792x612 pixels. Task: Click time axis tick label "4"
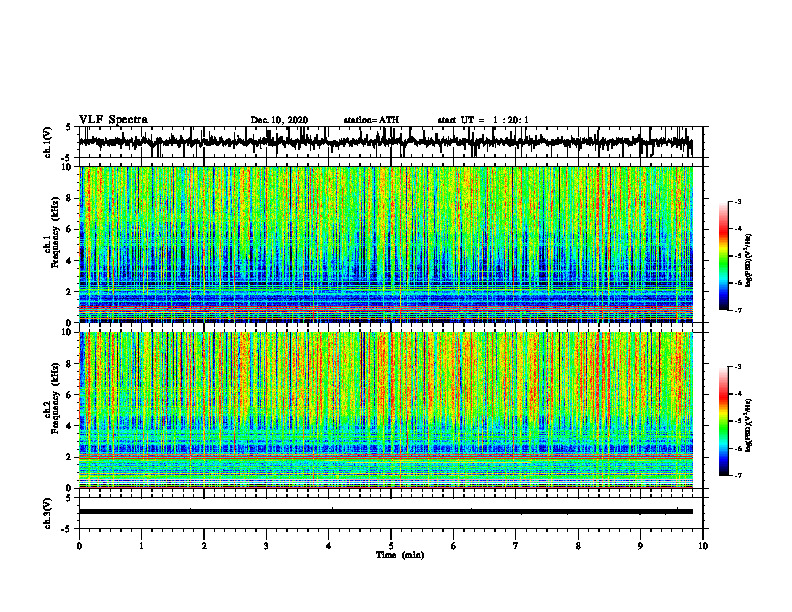[329, 546]
